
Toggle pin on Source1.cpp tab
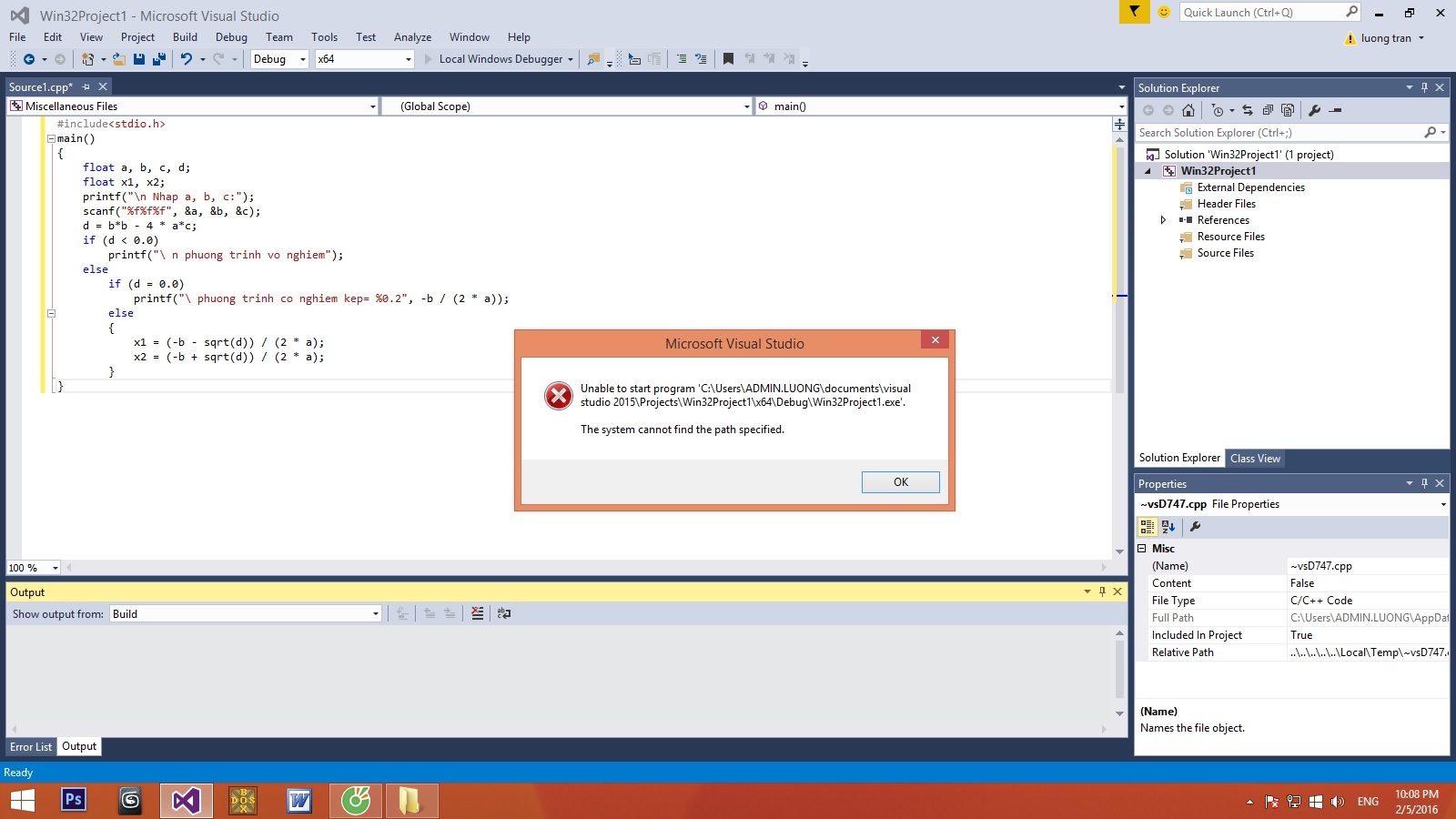point(86,87)
